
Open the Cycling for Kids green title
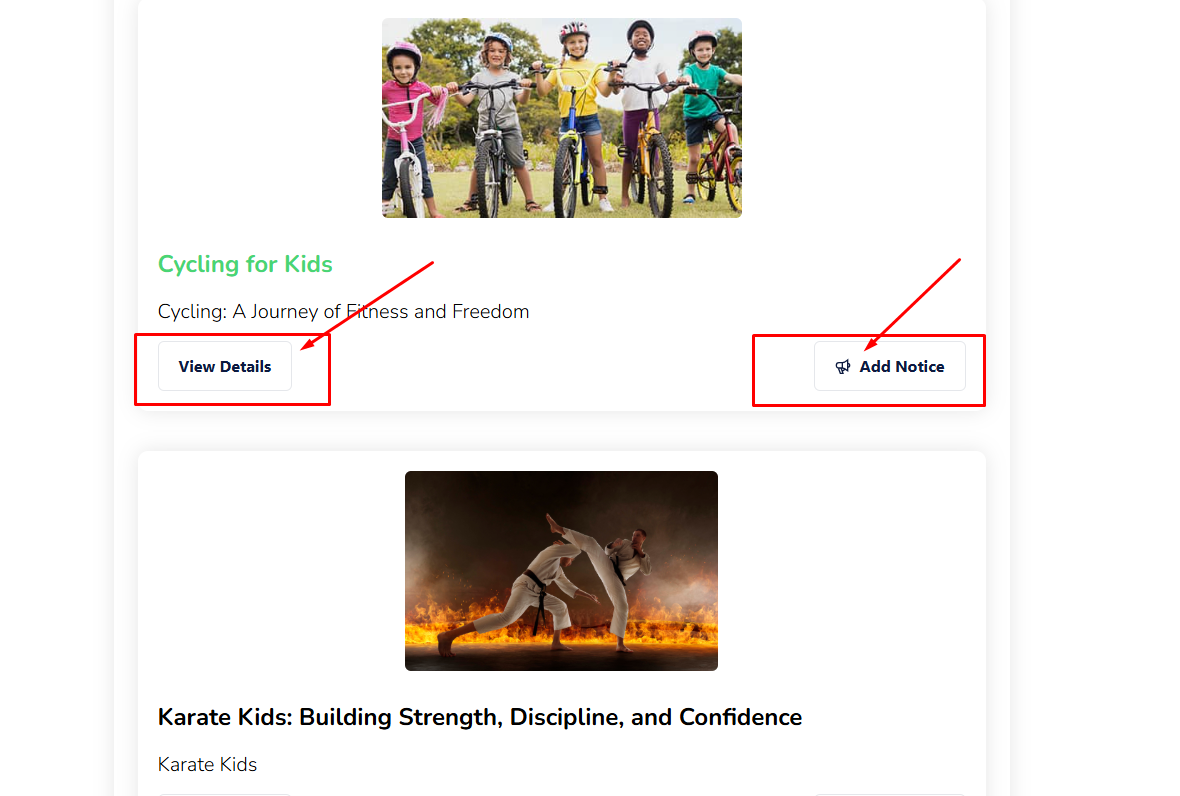coord(245,264)
